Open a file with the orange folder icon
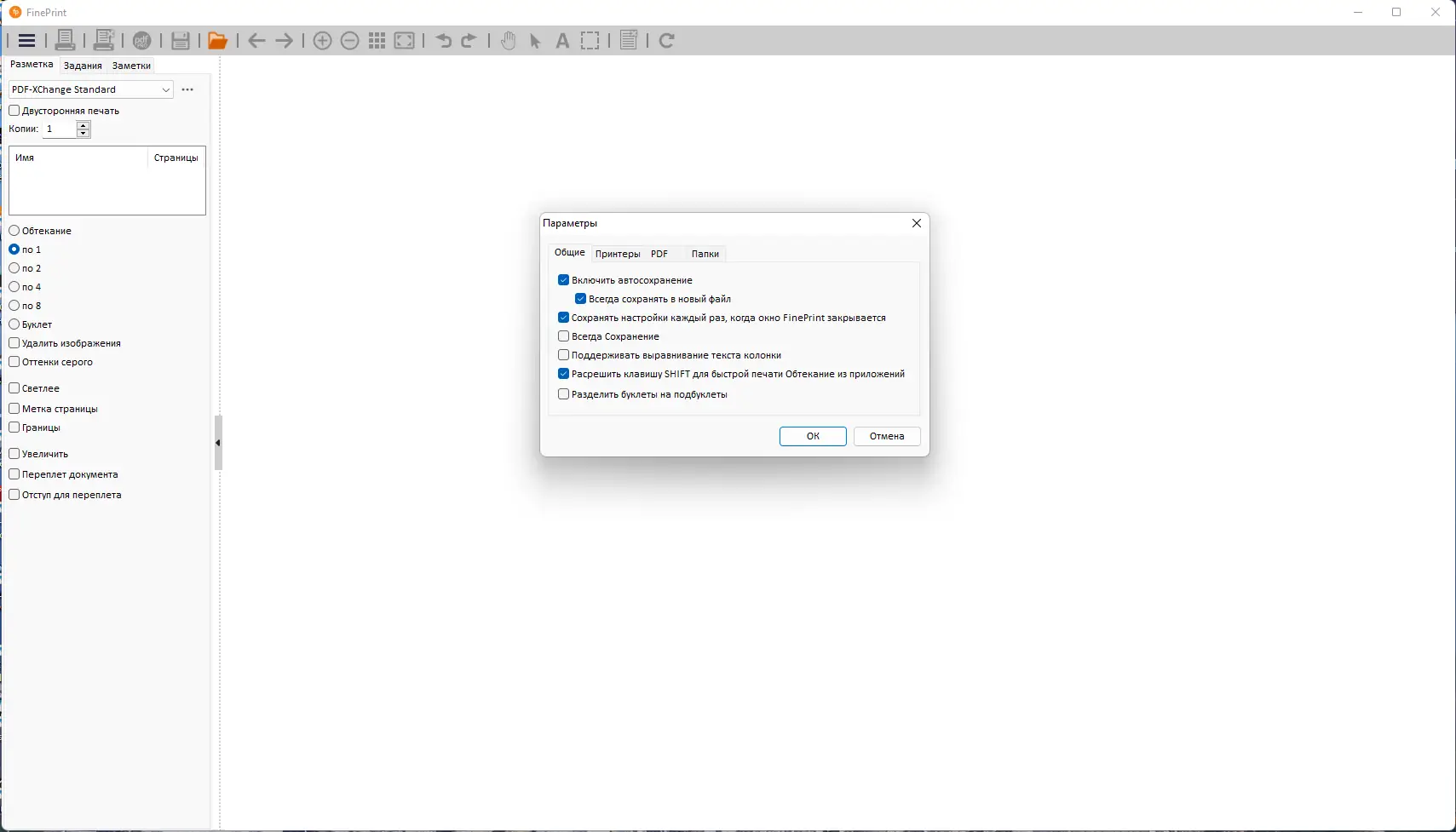The width and height of the screenshot is (1456, 832). click(x=218, y=40)
